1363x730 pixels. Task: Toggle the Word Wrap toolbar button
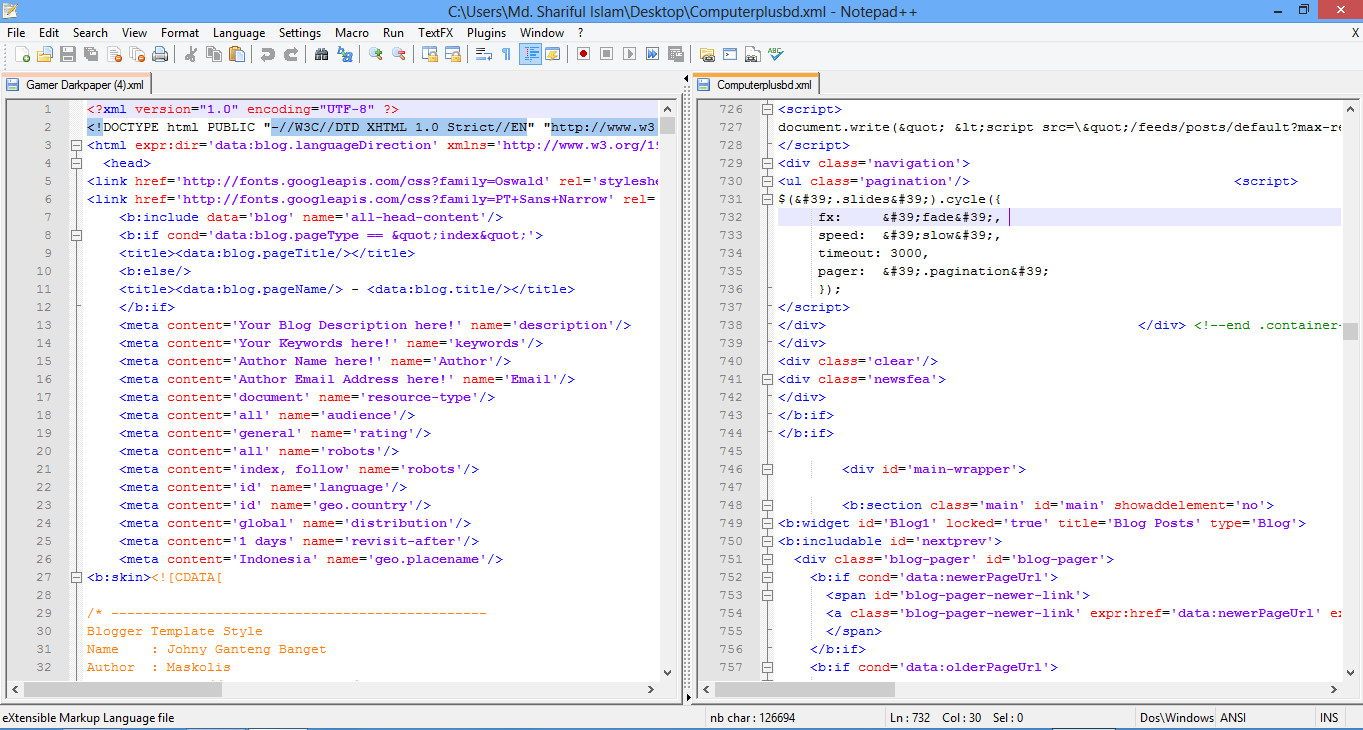484,54
